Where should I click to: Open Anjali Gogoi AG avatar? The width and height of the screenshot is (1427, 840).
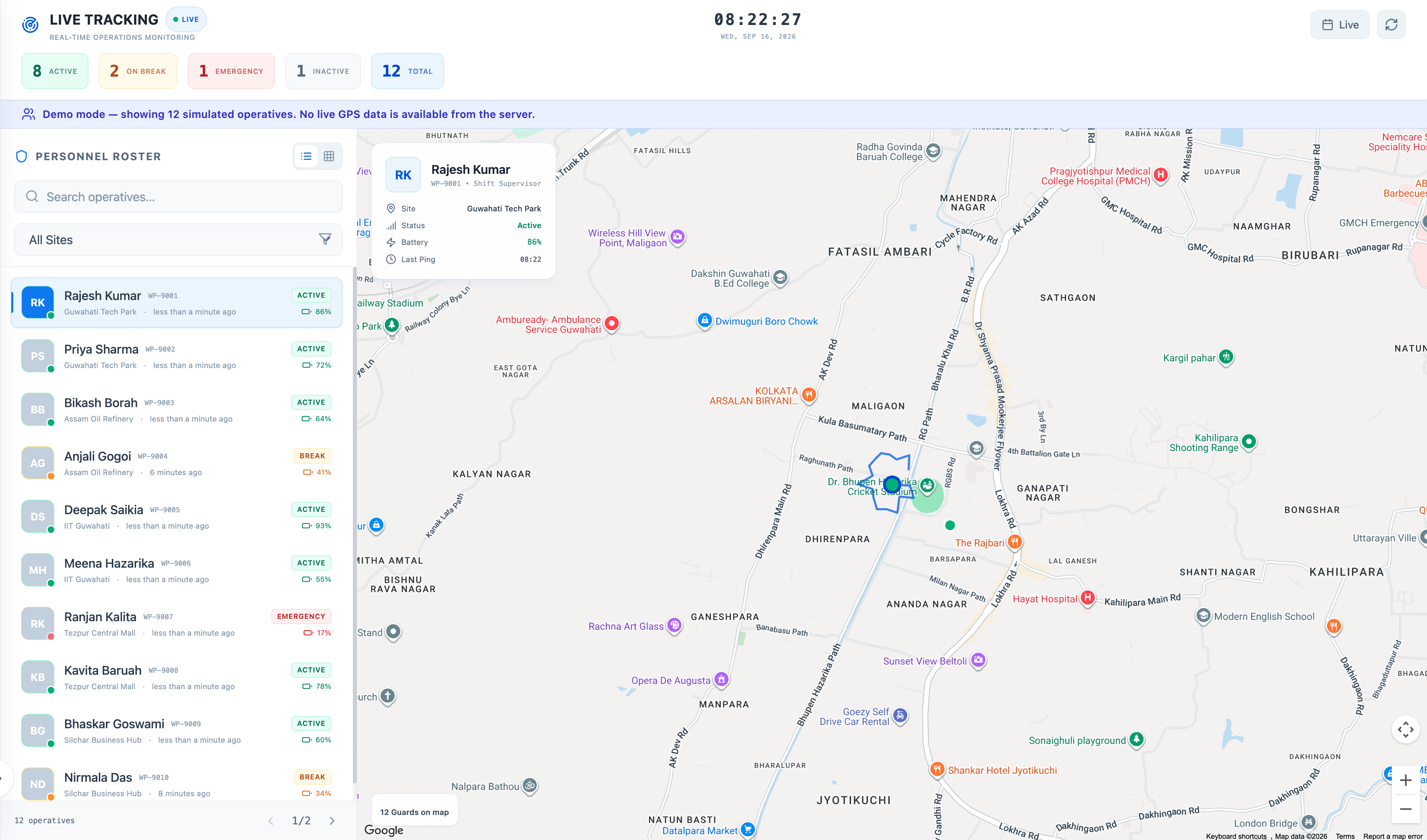click(x=38, y=463)
